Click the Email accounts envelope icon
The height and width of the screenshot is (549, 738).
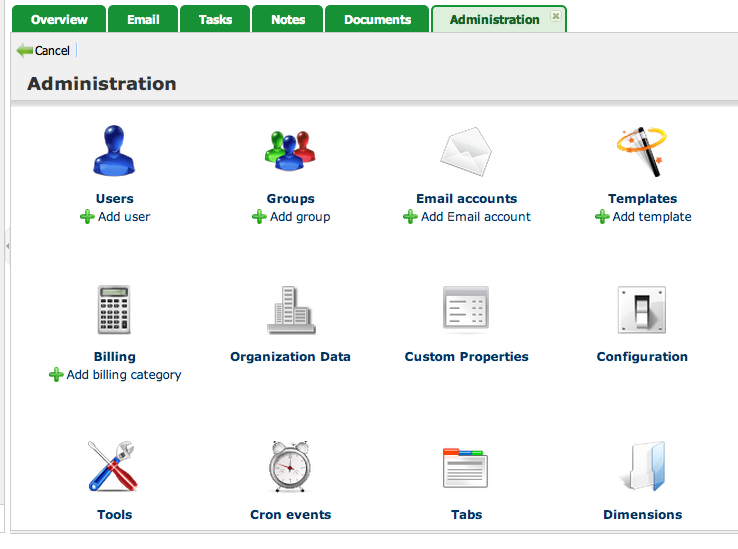pos(466,152)
